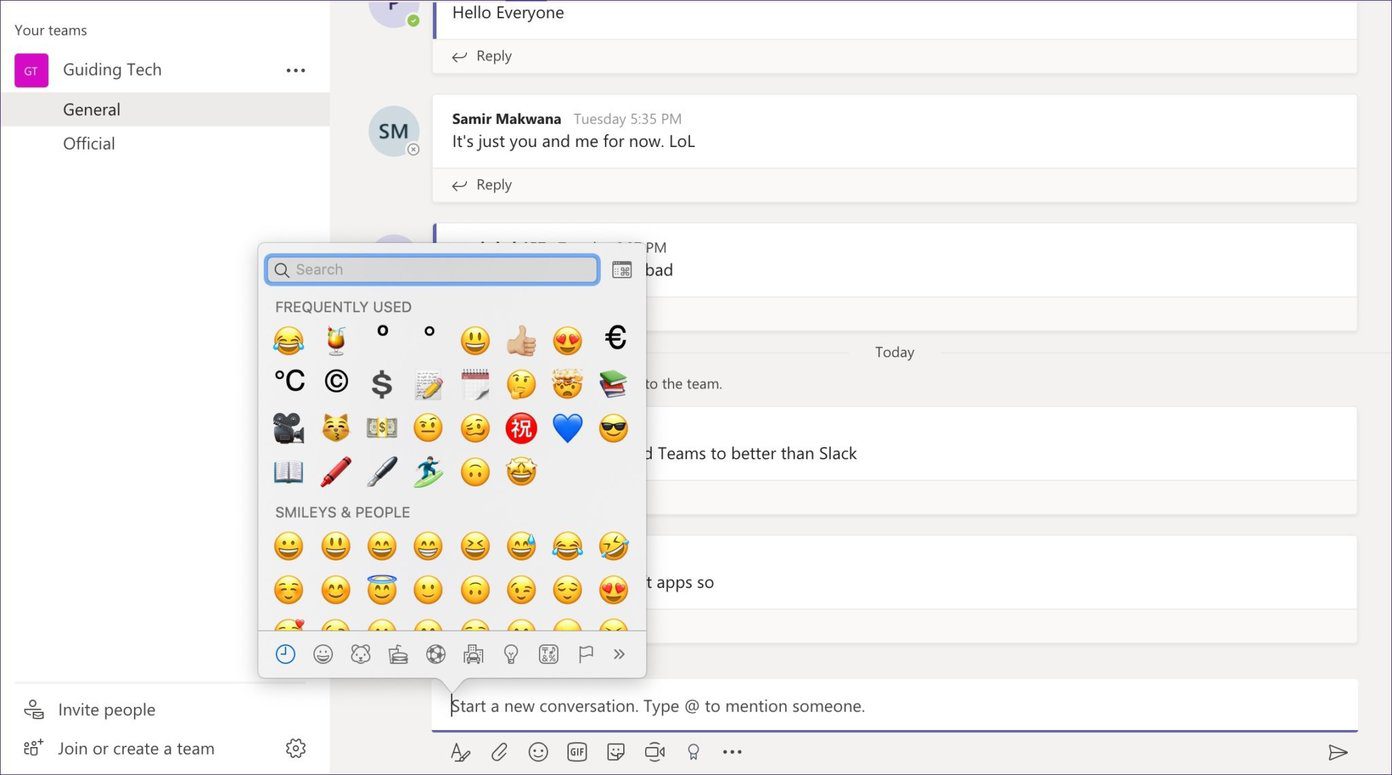
Task: Expand more emoji categories chevron
Action: [619, 654]
